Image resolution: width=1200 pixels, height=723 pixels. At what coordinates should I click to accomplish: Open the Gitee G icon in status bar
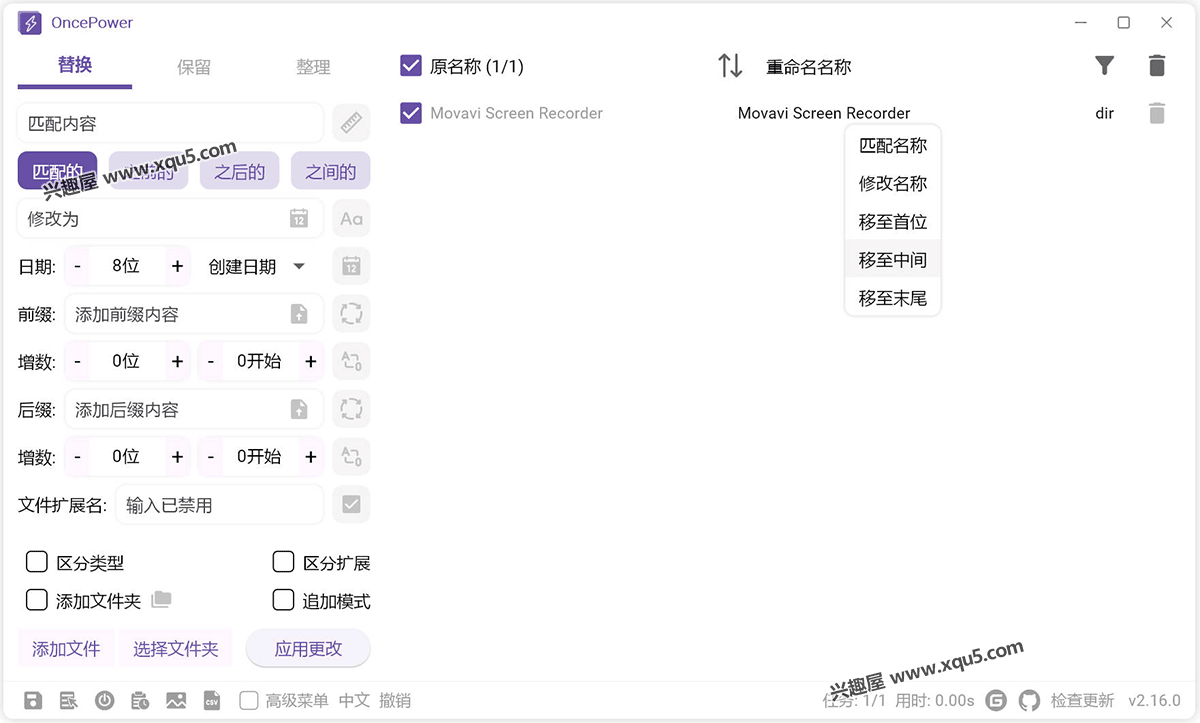pos(996,700)
